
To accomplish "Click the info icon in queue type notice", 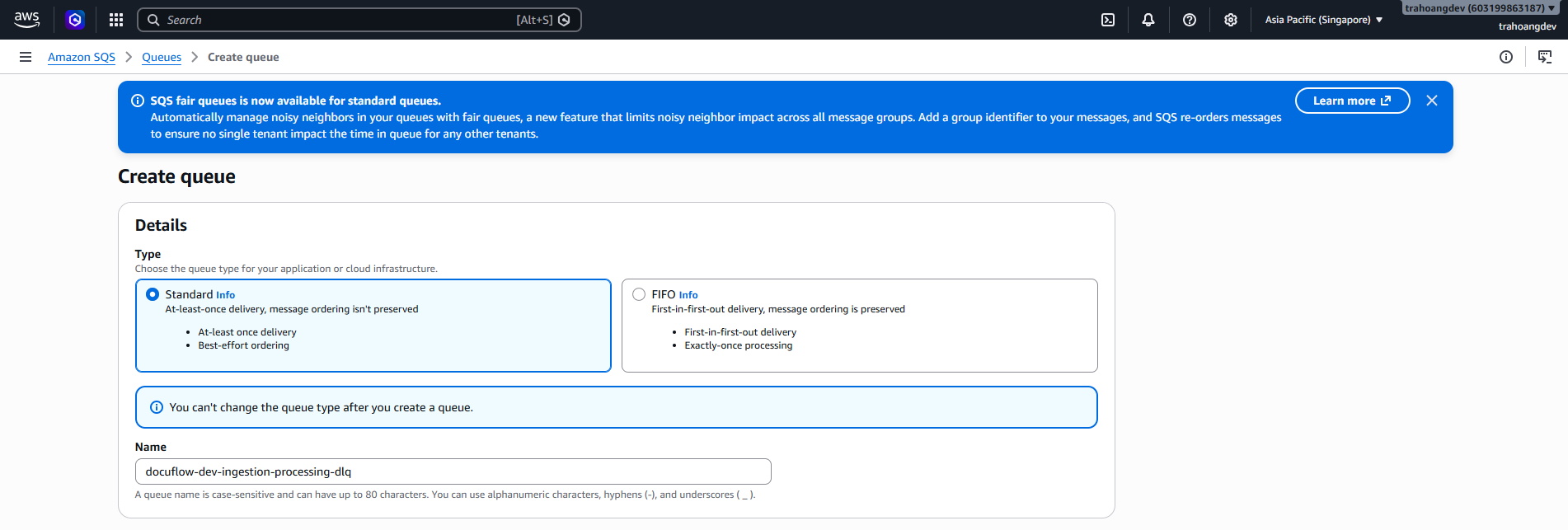I will 157,407.
